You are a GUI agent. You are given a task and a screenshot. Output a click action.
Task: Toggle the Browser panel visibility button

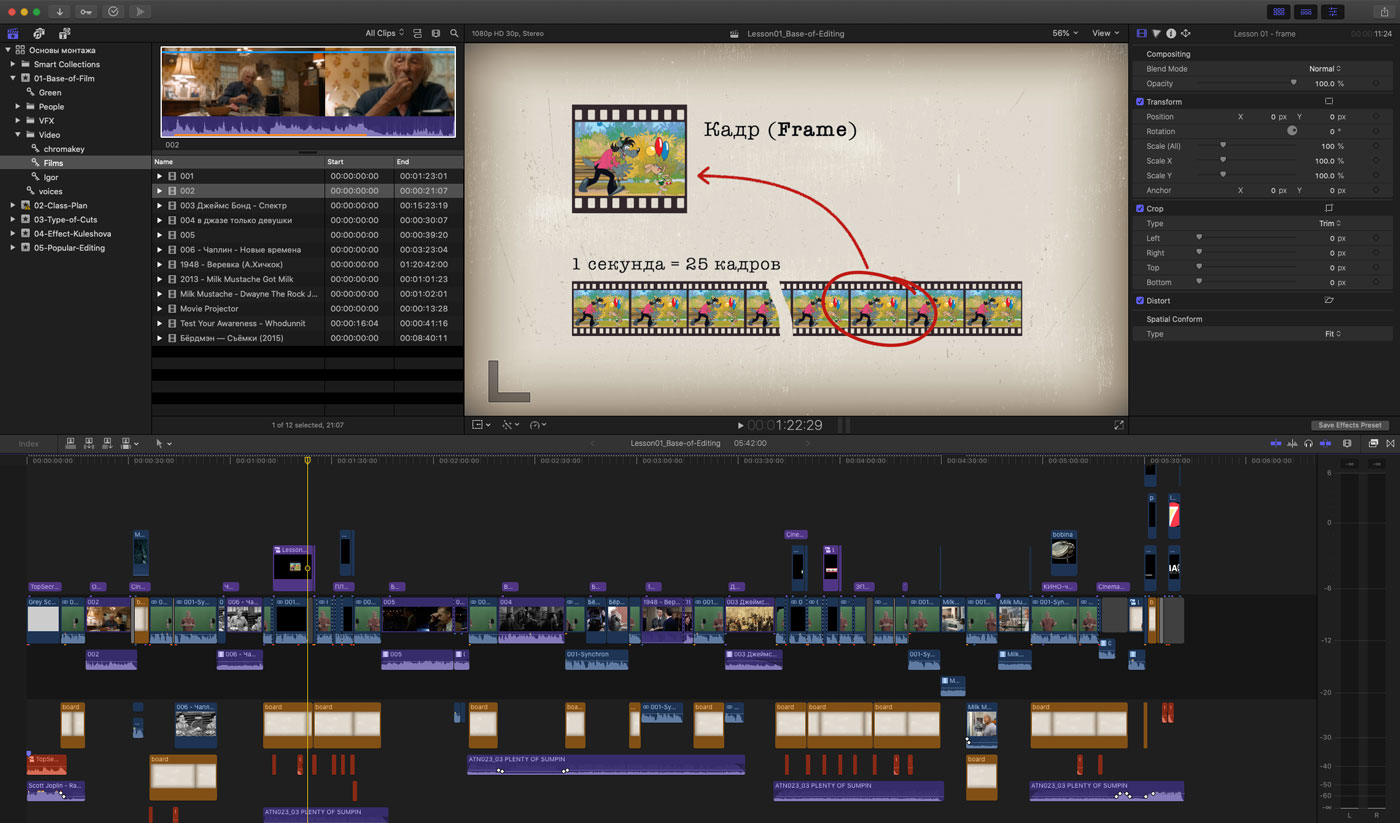(1279, 12)
